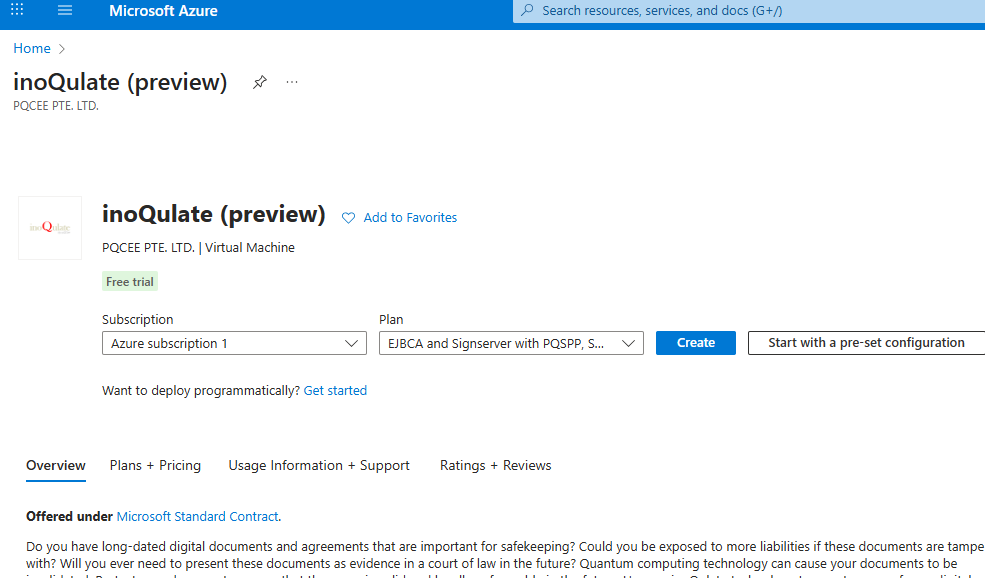Add inoQulate to Favorites
Viewport: 985px width, 578px height.
pos(410,217)
